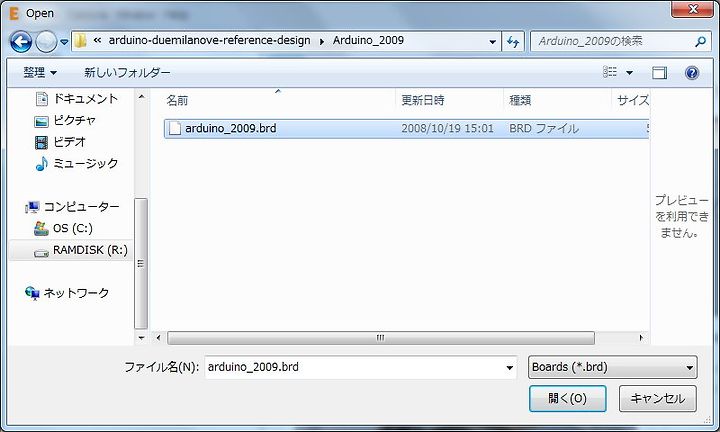Open view options dropdown arrow
The height and width of the screenshot is (432, 720).
pos(630,73)
